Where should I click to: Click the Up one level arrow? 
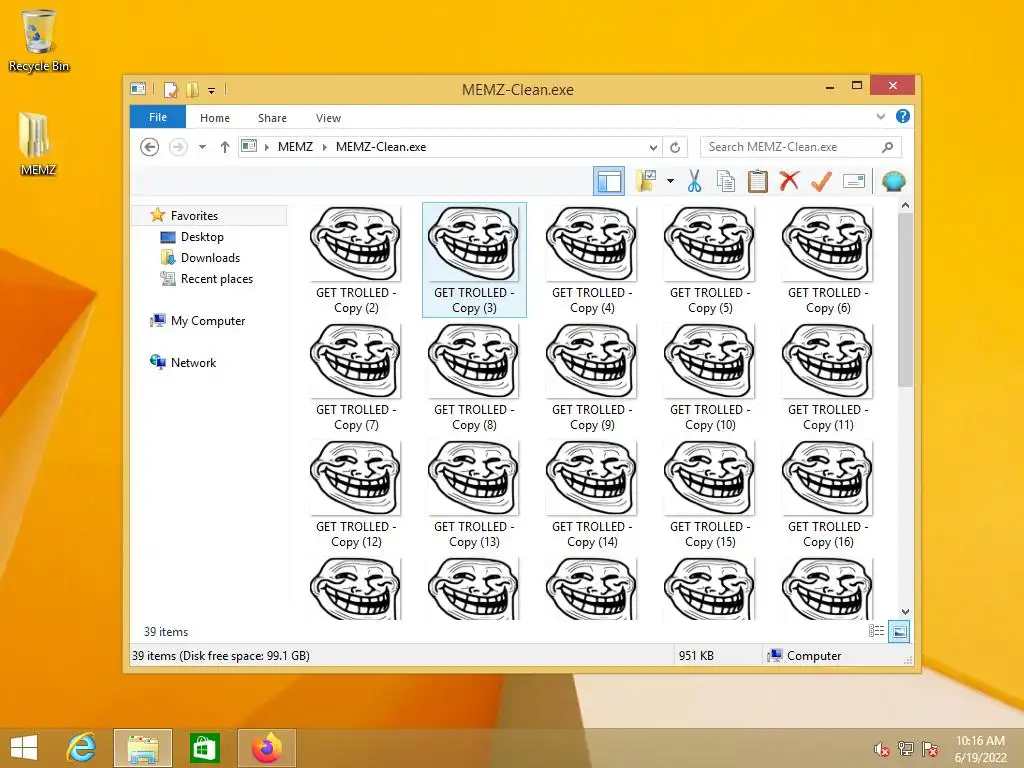click(x=225, y=147)
